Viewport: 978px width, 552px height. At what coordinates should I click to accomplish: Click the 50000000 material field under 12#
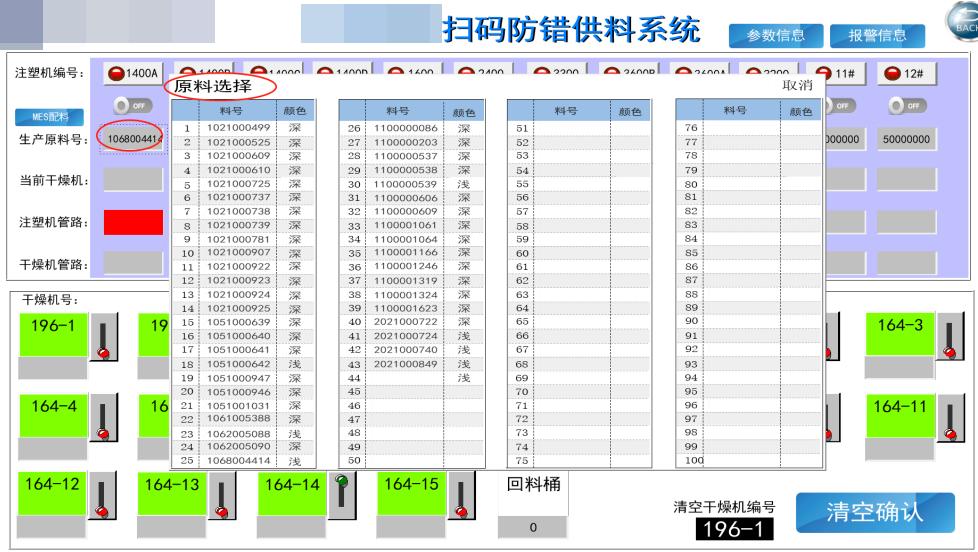pyautogui.click(x=906, y=139)
